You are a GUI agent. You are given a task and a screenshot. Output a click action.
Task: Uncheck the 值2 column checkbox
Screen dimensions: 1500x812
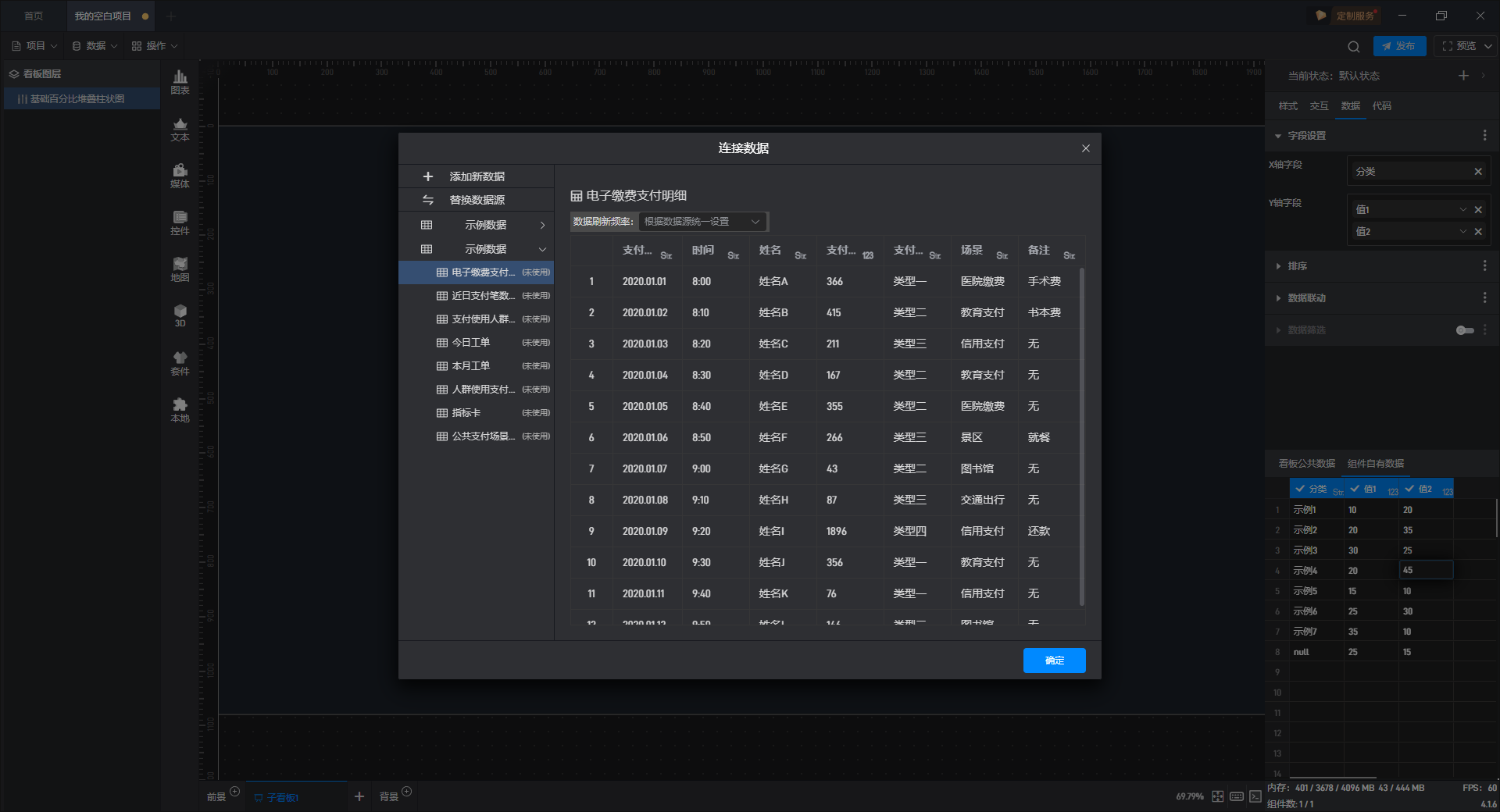pyautogui.click(x=1409, y=489)
